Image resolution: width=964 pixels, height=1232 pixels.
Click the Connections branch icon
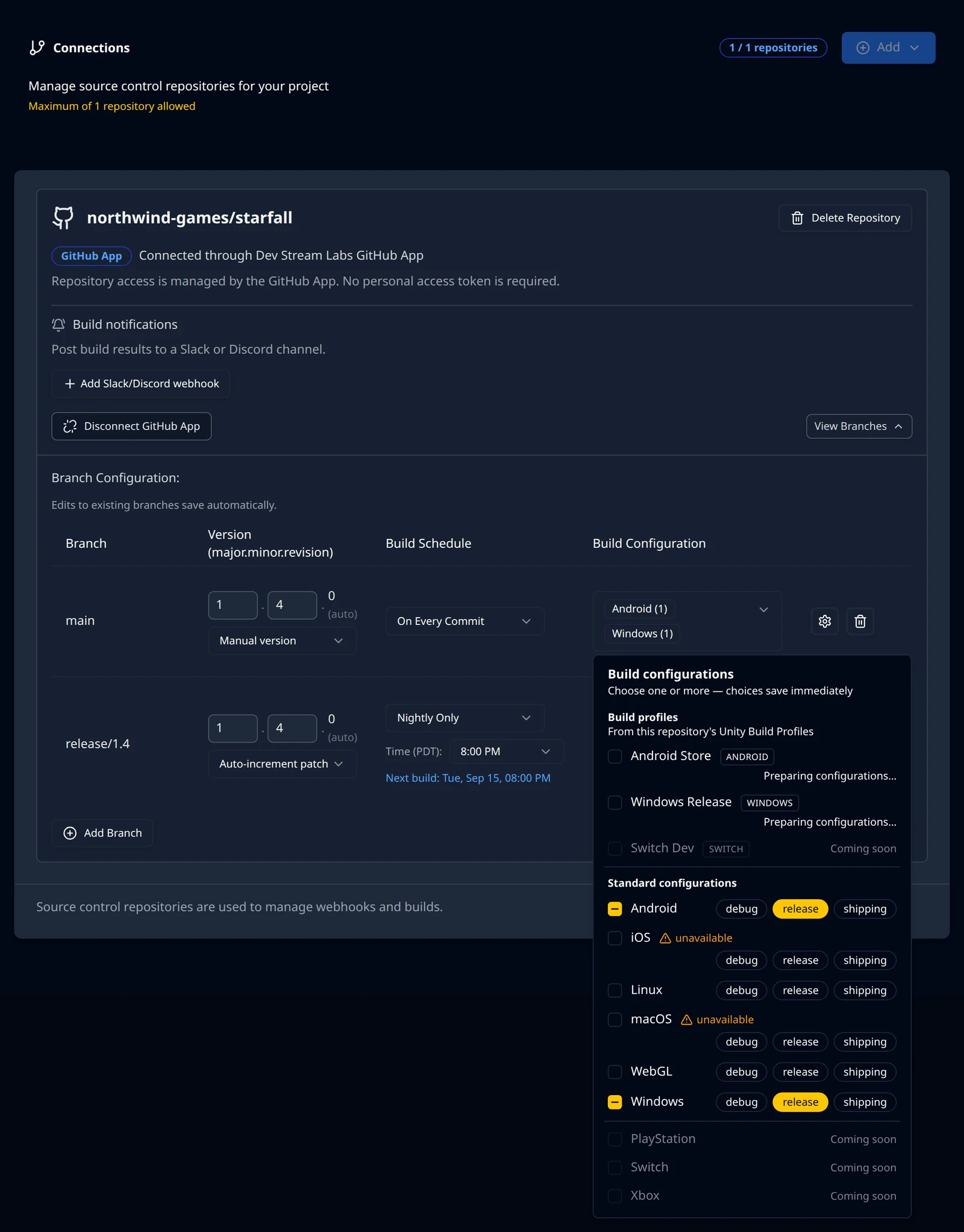pos(37,48)
